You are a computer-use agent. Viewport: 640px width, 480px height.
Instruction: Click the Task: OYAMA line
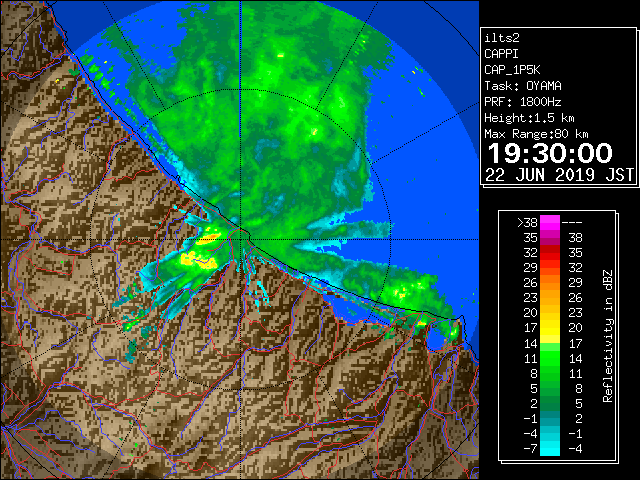point(523,86)
